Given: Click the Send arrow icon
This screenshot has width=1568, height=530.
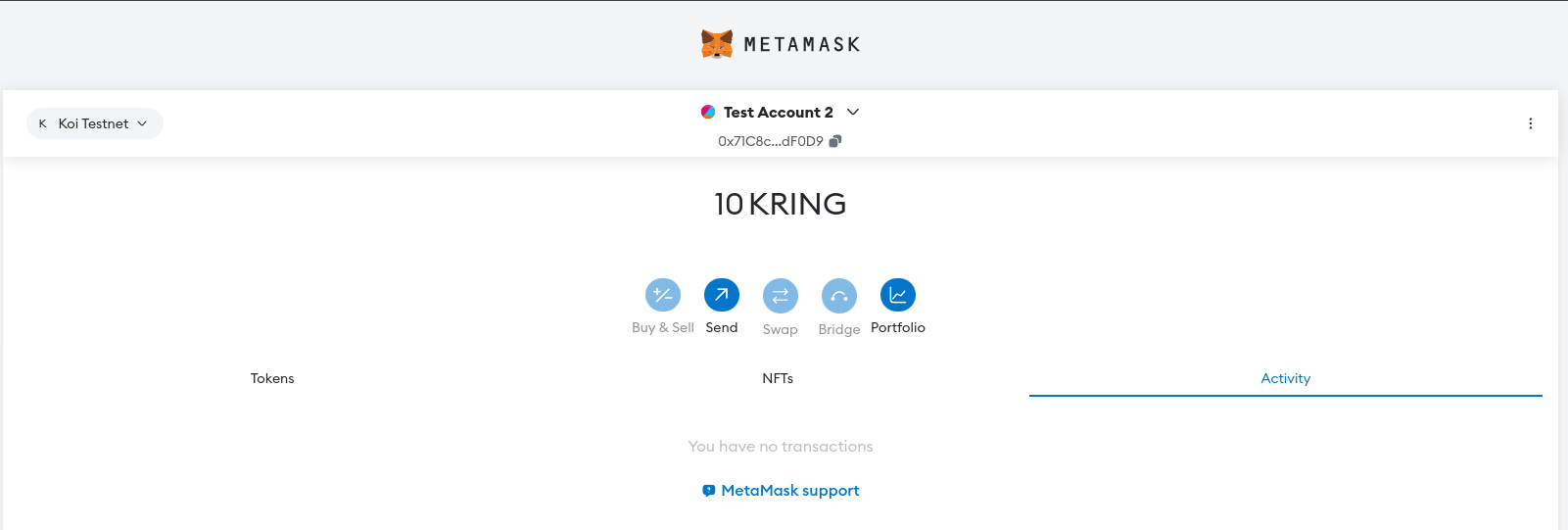Looking at the screenshot, I should (722, 295).
